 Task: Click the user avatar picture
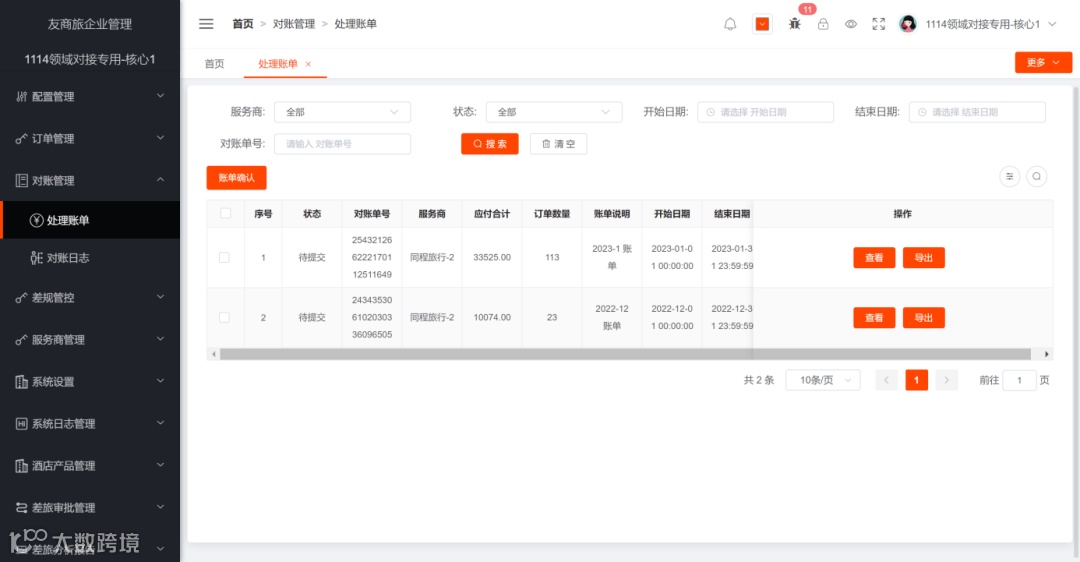pos(908,24)
